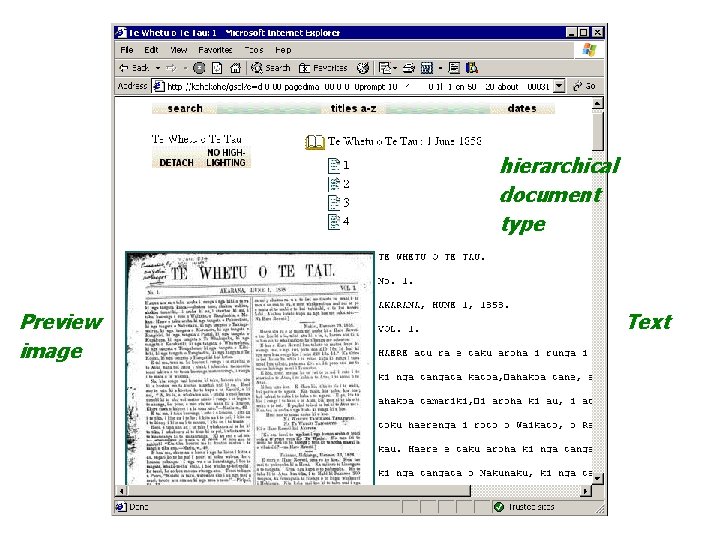Click the vertical scrollbar down arrow
720x540 pixels.
[597, 478]
